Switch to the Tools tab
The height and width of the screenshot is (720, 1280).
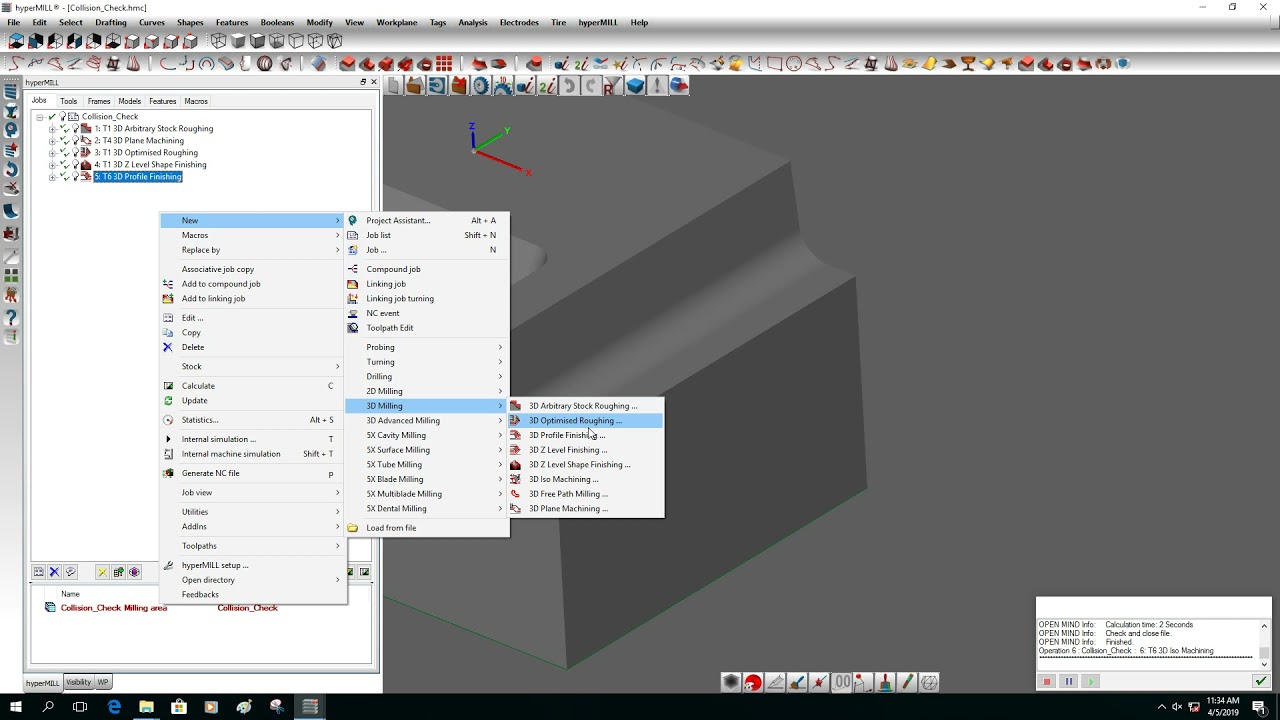tap(68, 101)
